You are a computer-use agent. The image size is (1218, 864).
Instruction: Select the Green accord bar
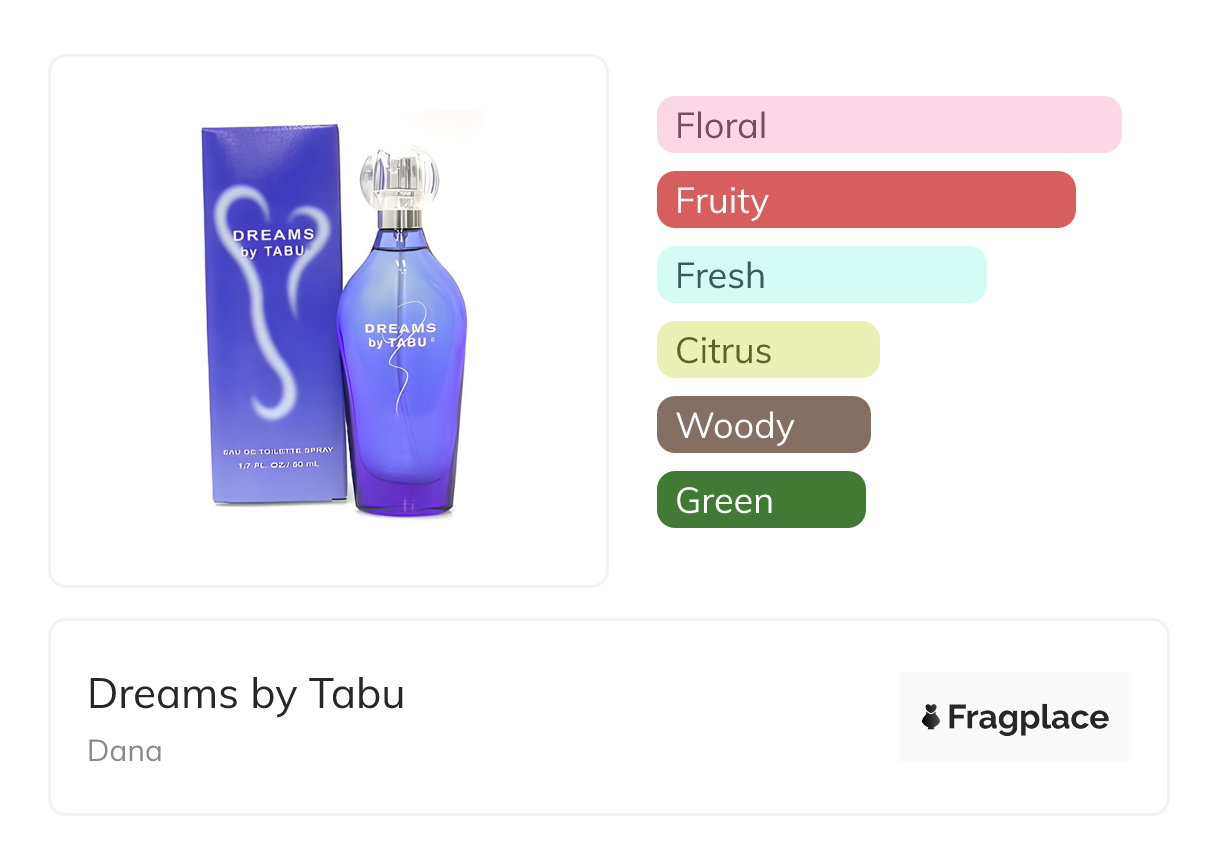coord(760,500)
